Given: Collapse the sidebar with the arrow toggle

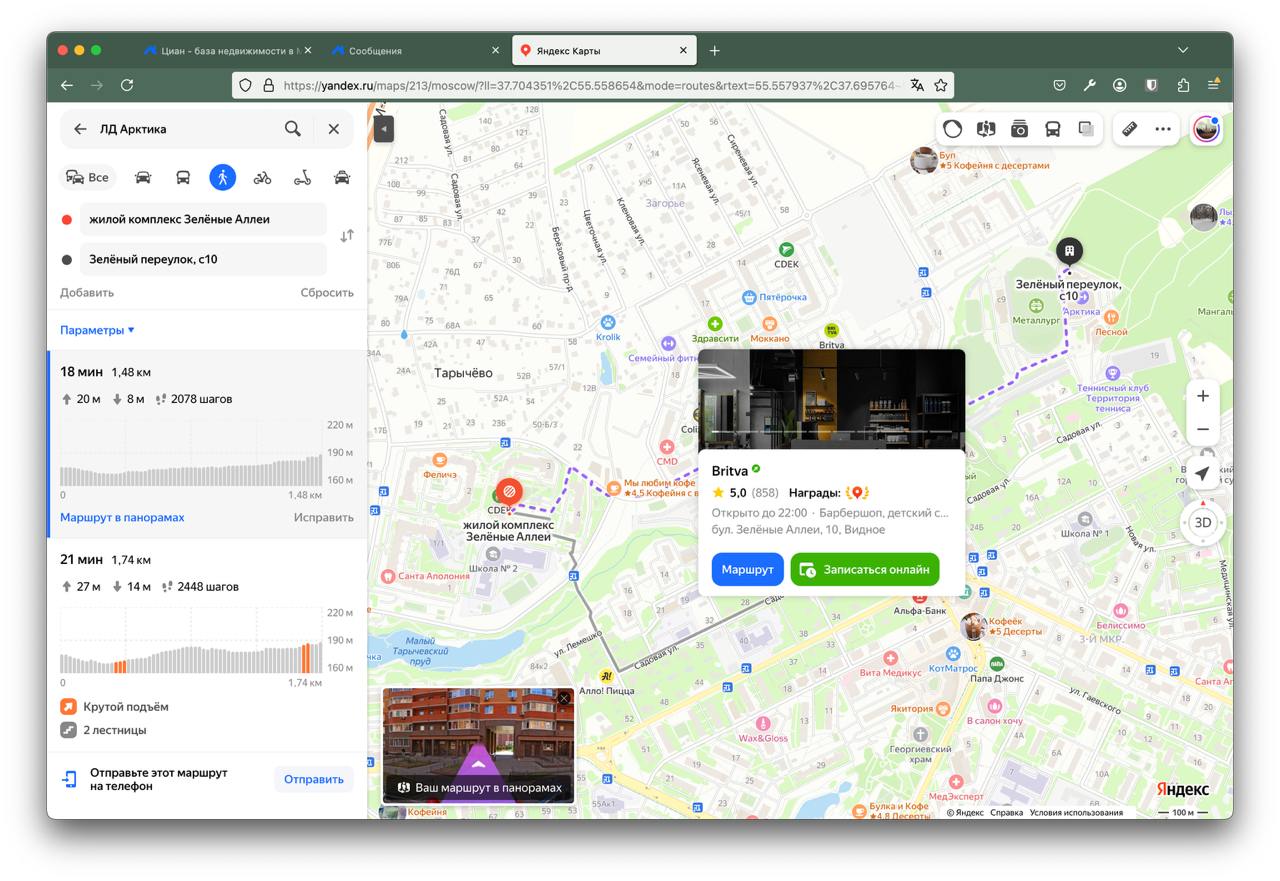Looking at the screenshot, I should point(384,128).
